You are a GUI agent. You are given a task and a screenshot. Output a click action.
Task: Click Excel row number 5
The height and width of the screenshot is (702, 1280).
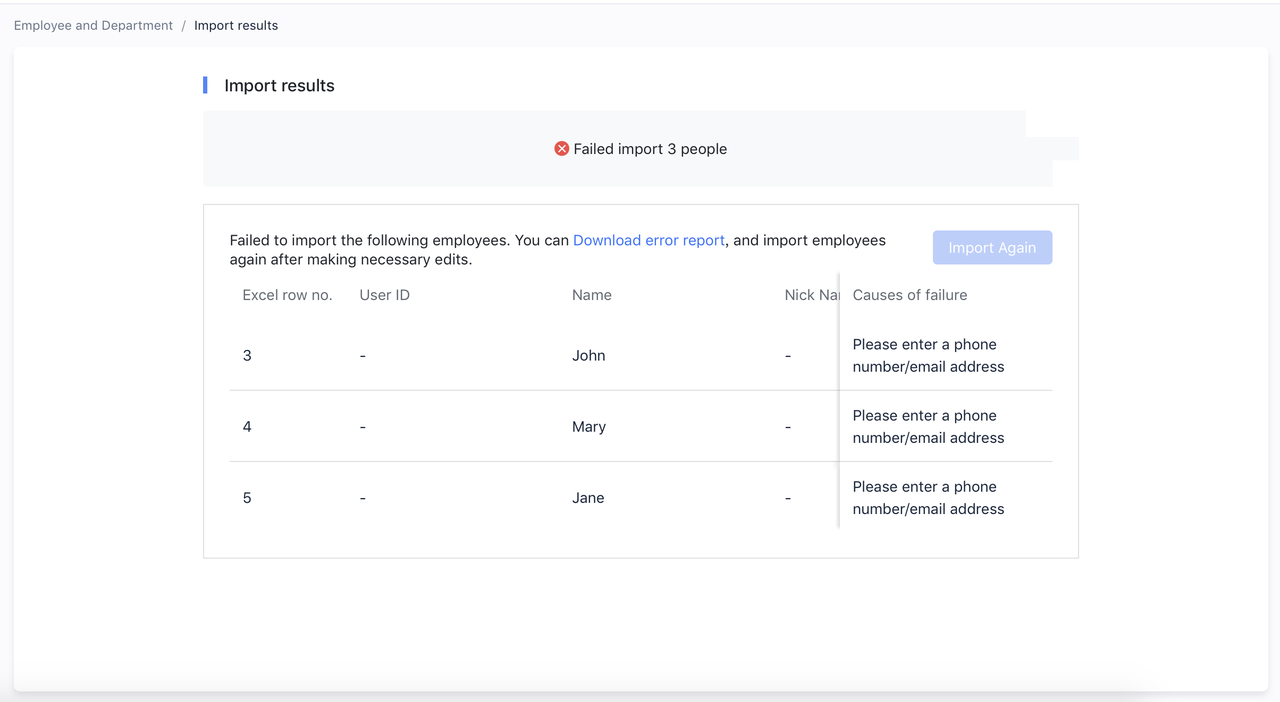(247, 498)
